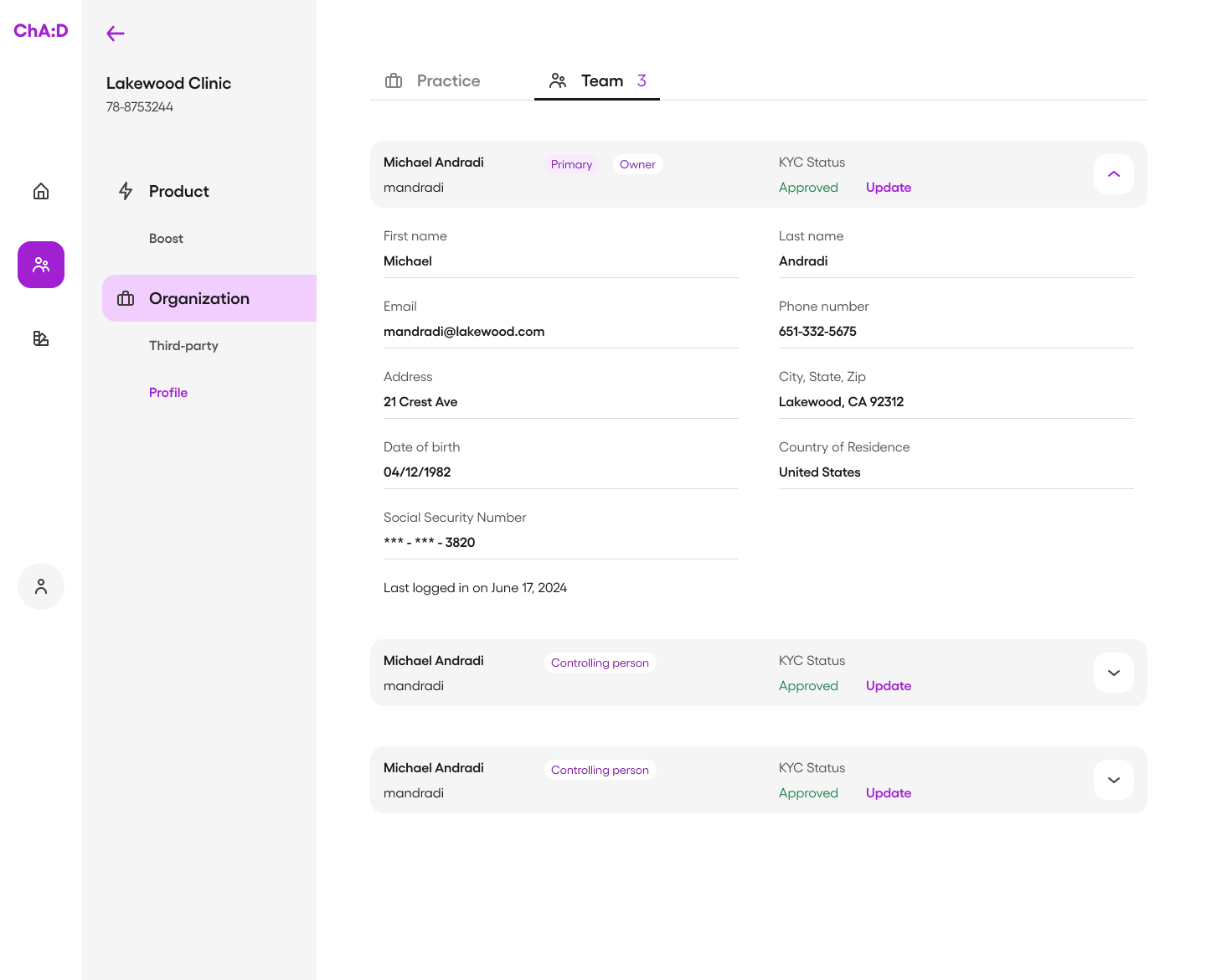Click the briefcase icon beside Organization
Viewport: 1206px width, 980px height.
(x=126, y=299)
